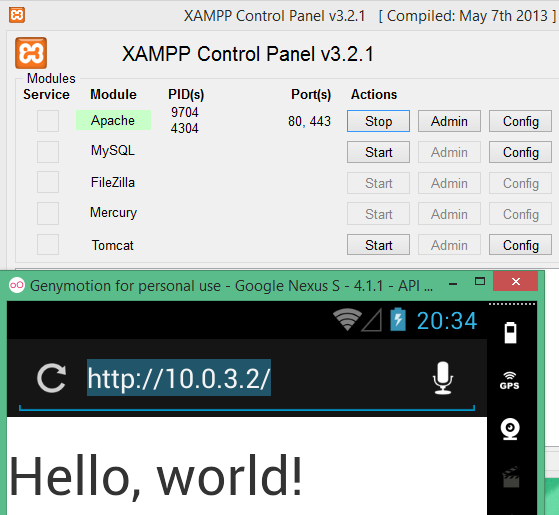Maximize the Genymotion window

[x=480, y=282]
